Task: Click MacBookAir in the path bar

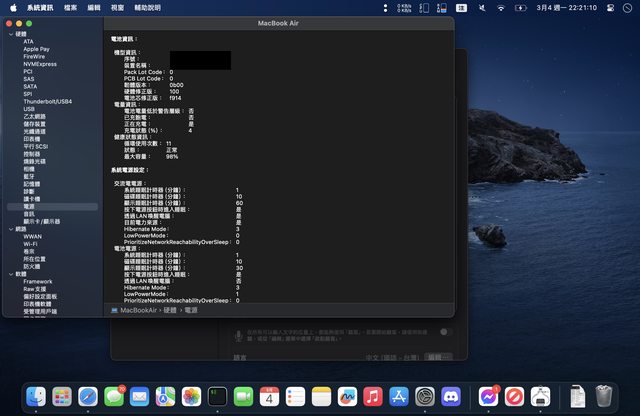Action: [138, 310]
